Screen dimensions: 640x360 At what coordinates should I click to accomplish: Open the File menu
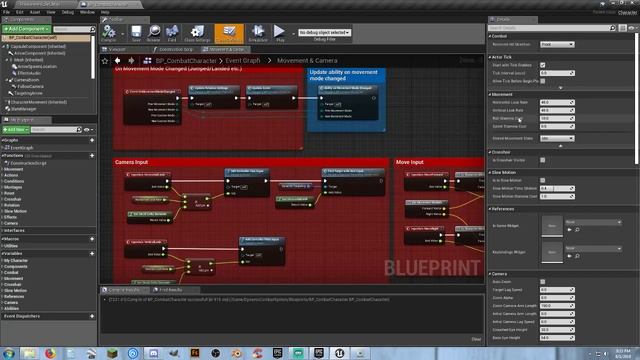coord(6,12)
